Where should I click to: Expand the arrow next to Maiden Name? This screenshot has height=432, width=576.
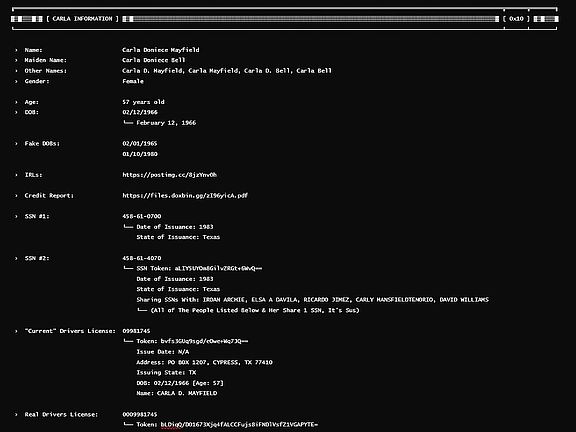click(x=16, y=60)
